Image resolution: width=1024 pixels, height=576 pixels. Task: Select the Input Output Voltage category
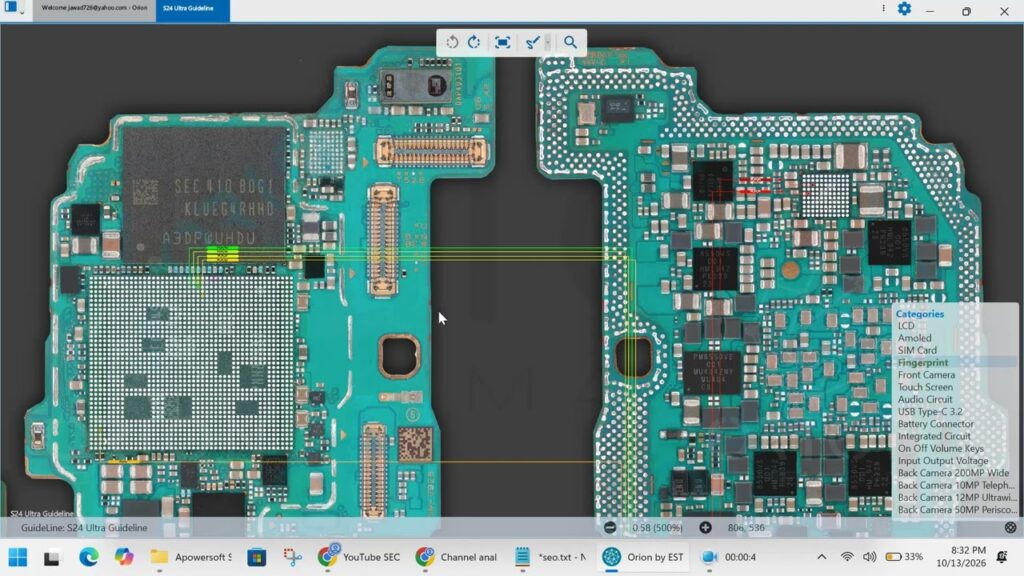point(942,460)
